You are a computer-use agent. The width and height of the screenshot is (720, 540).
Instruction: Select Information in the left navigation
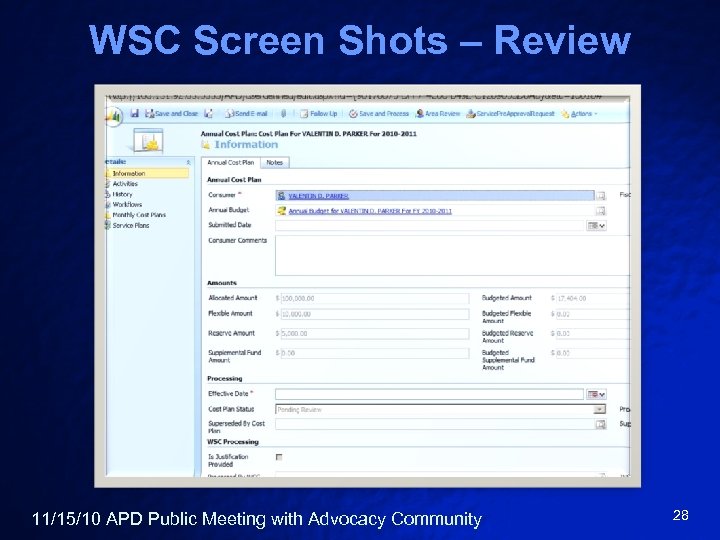click(x=147, y=173)
